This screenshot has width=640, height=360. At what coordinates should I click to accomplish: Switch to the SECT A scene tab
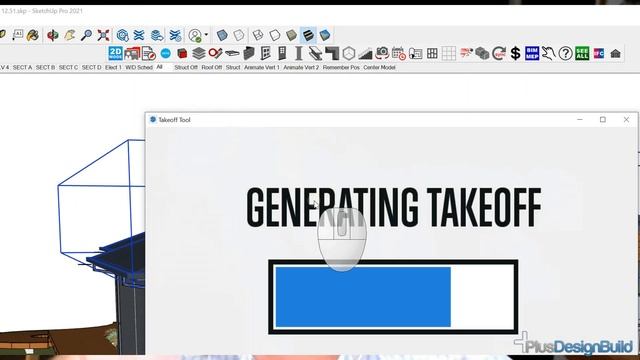[x=22, y=67]
